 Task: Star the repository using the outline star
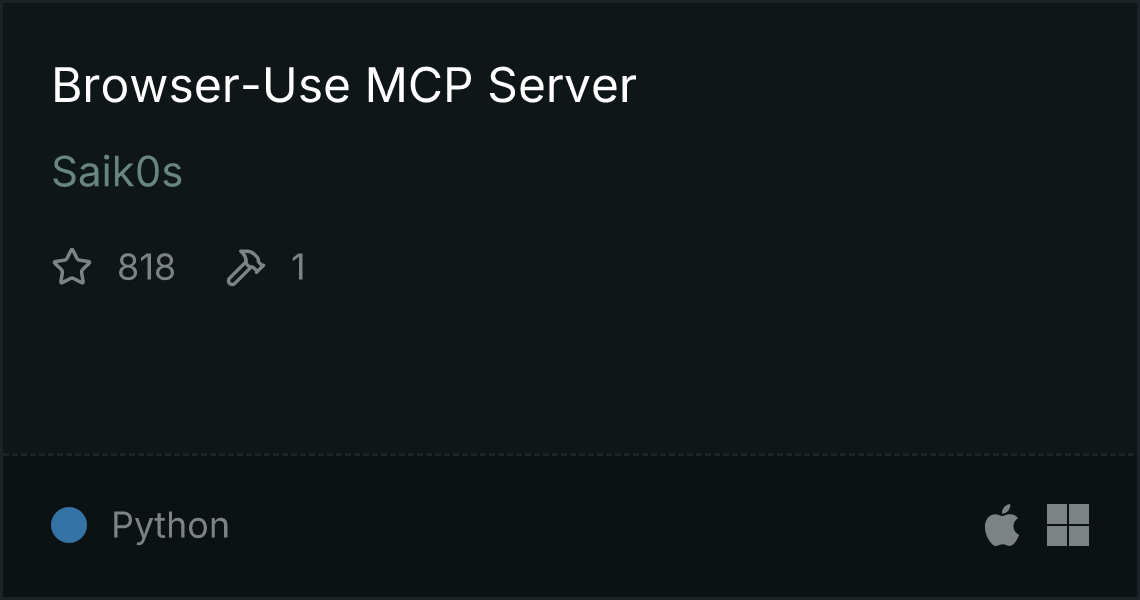pos(72,267)
